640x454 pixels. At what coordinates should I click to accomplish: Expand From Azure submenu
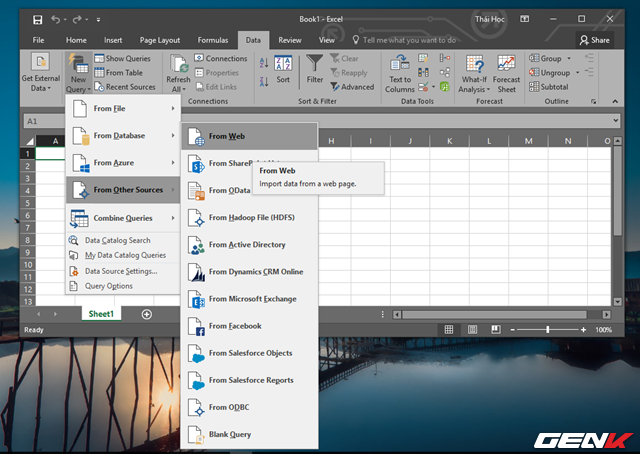(123, 162)
